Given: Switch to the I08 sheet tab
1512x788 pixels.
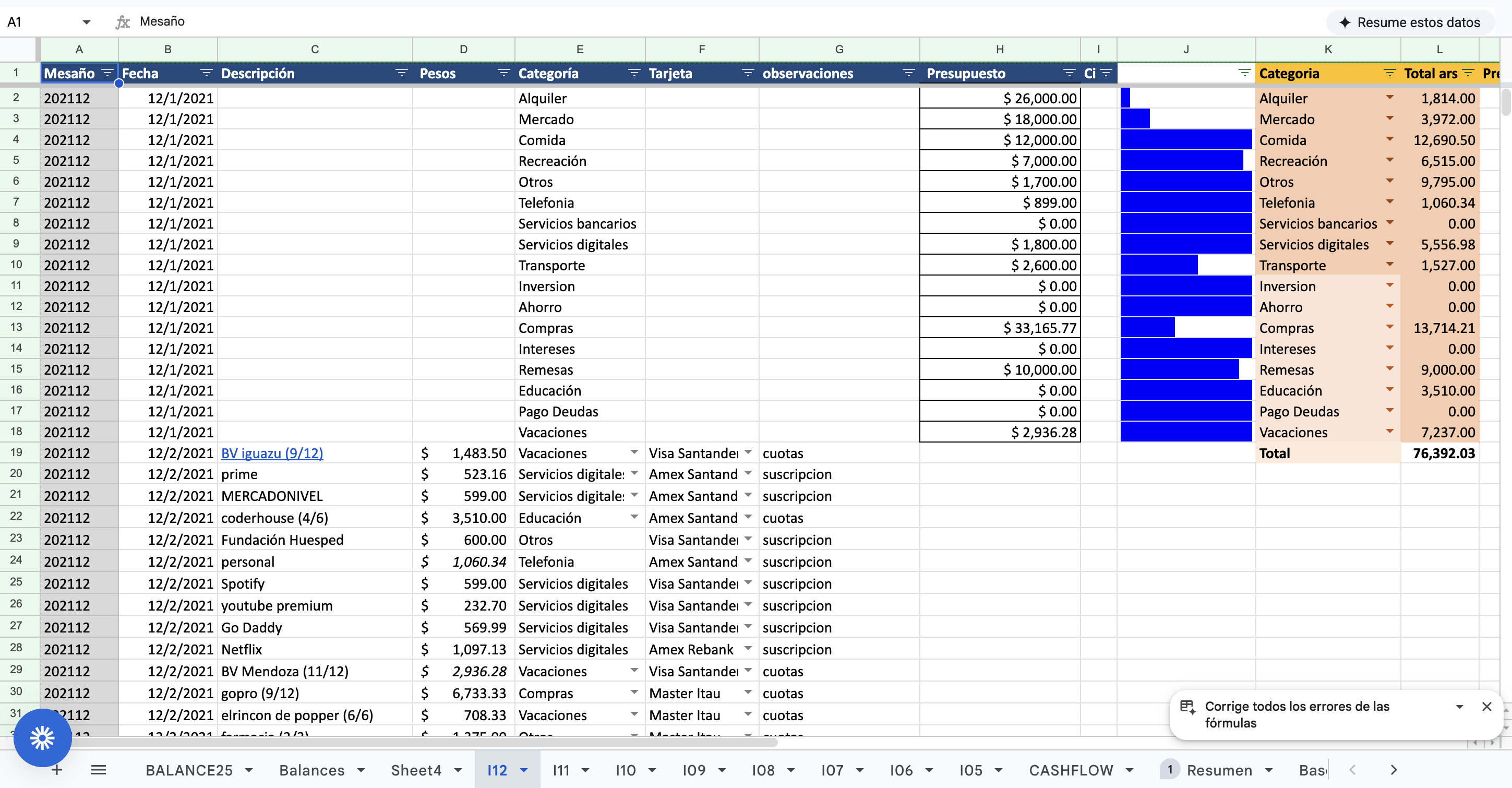Looking at the screenshot, I should point(763,770).
